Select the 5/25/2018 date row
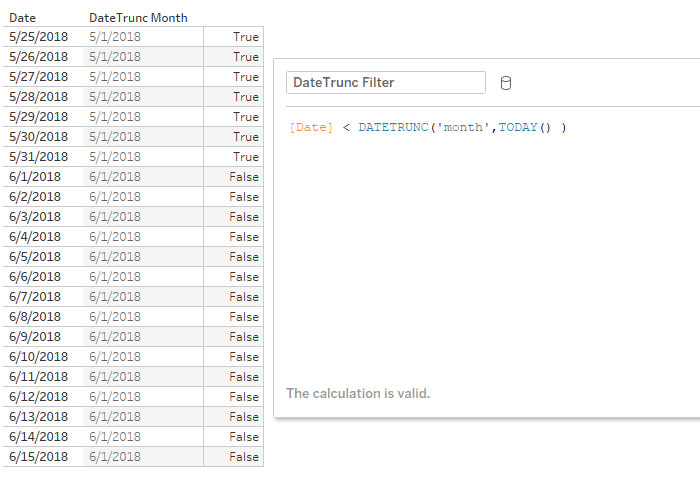This screenshot has width=700, height=492. [x=133, y=37]
